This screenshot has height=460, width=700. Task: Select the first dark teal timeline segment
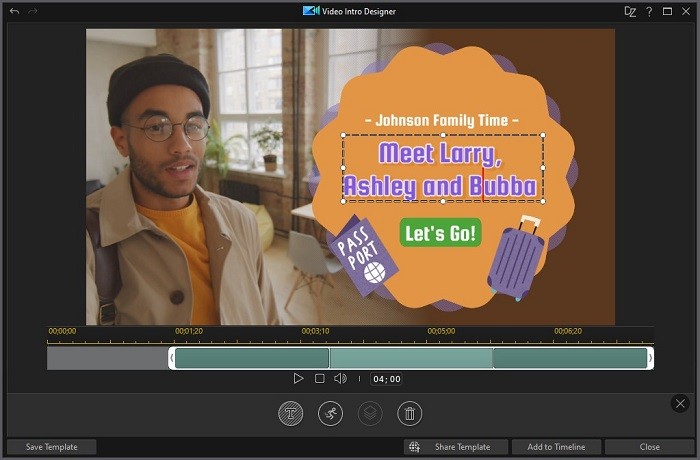point(252,358)
